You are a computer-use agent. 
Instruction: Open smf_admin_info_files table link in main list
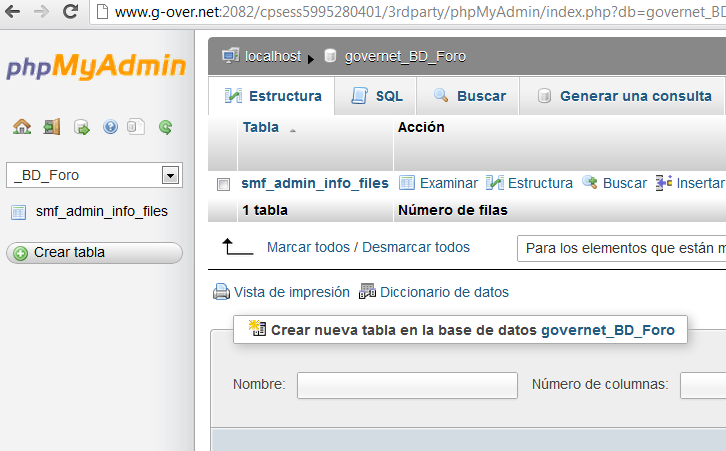(x=315, y=183)
